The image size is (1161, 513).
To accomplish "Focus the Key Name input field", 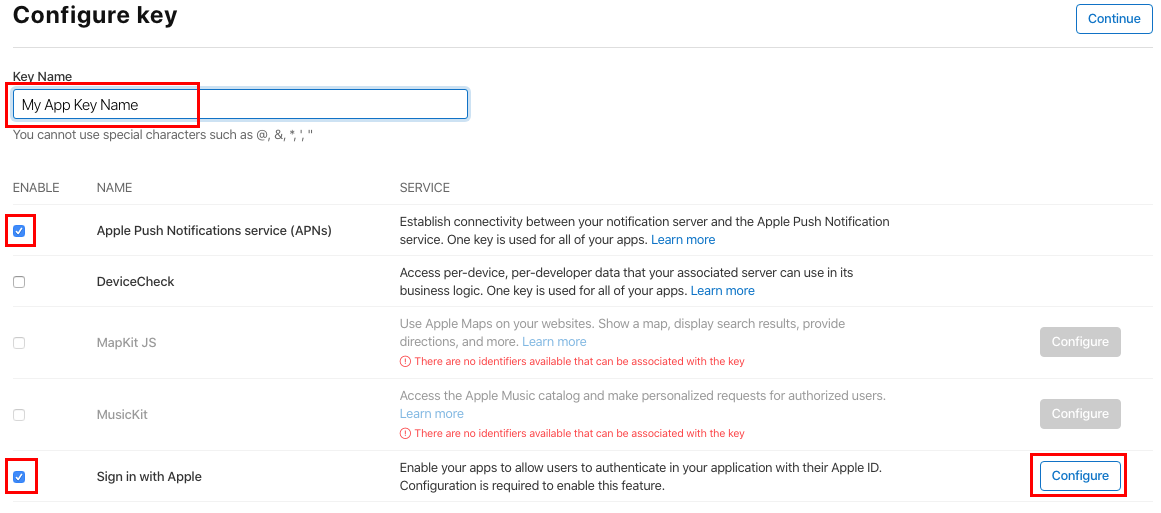I will click(x=241, y=104).
